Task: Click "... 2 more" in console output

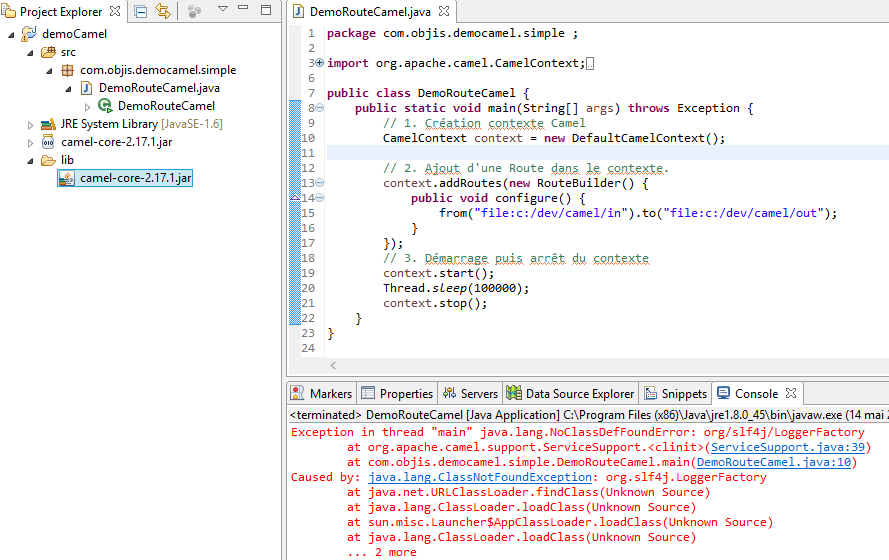Action: click(x=382, y=552)
